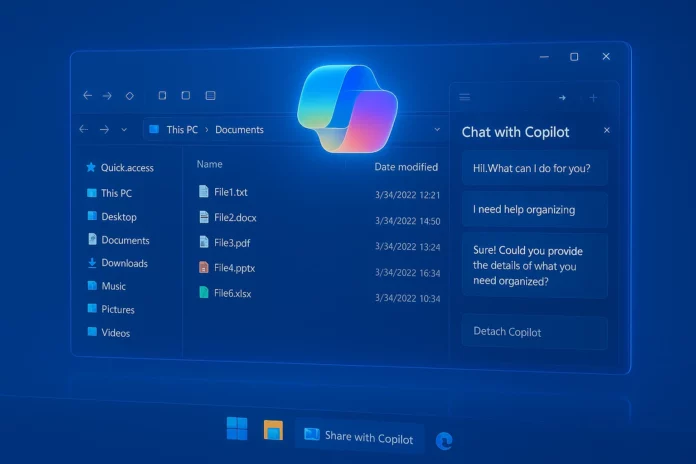The image size is (696, 464).
Task: Click Share with Copilot on the taskbar
Action: (359, 436)
